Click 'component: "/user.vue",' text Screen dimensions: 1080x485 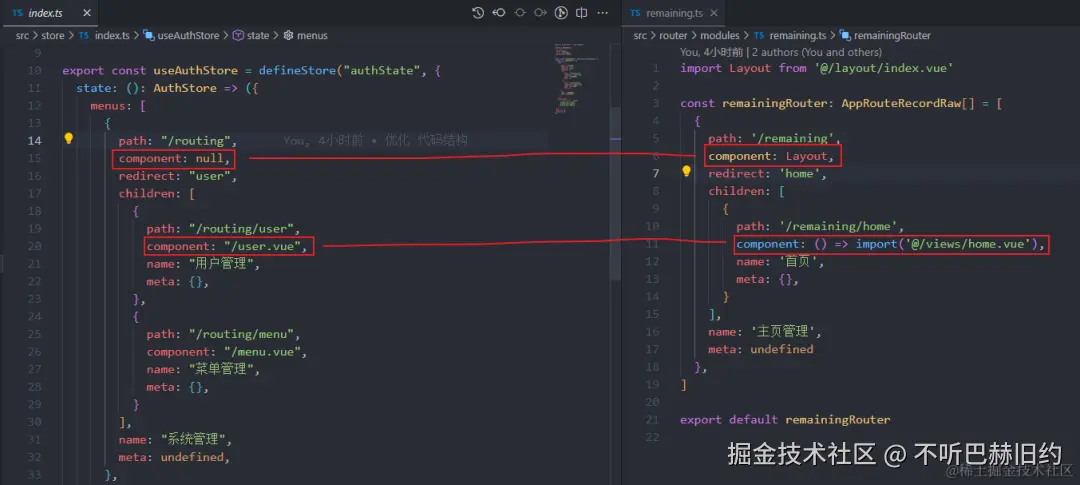(227, 246)
